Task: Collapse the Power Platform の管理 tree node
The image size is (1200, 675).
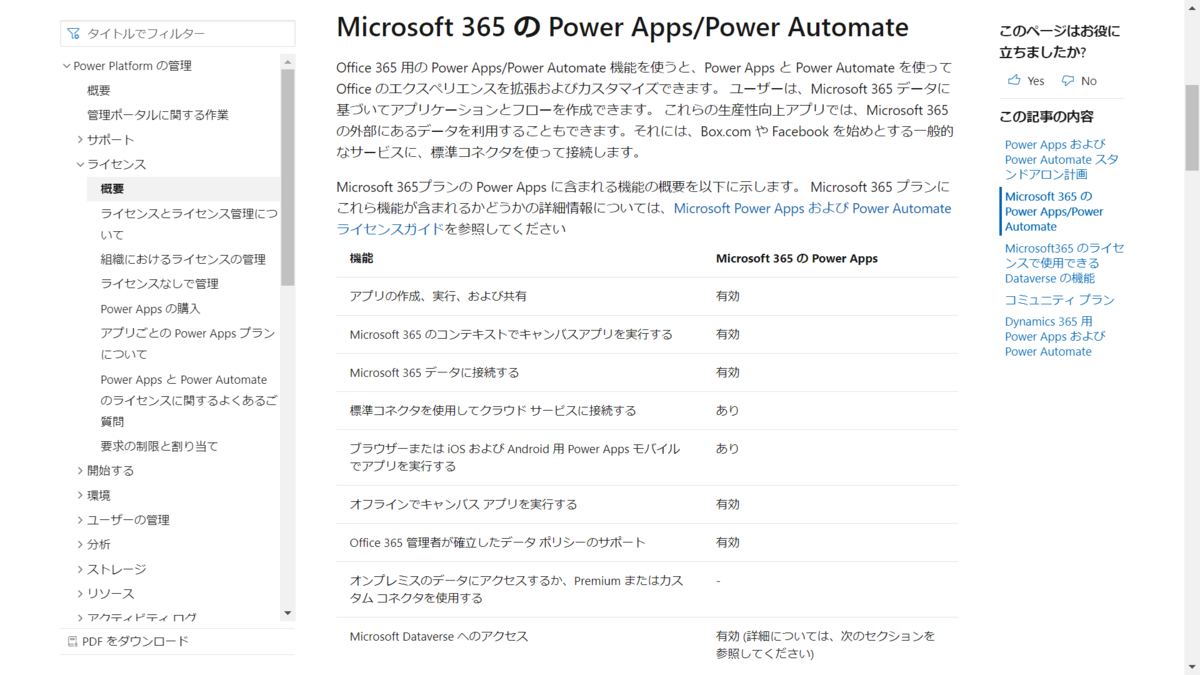Action: (67, 66)
